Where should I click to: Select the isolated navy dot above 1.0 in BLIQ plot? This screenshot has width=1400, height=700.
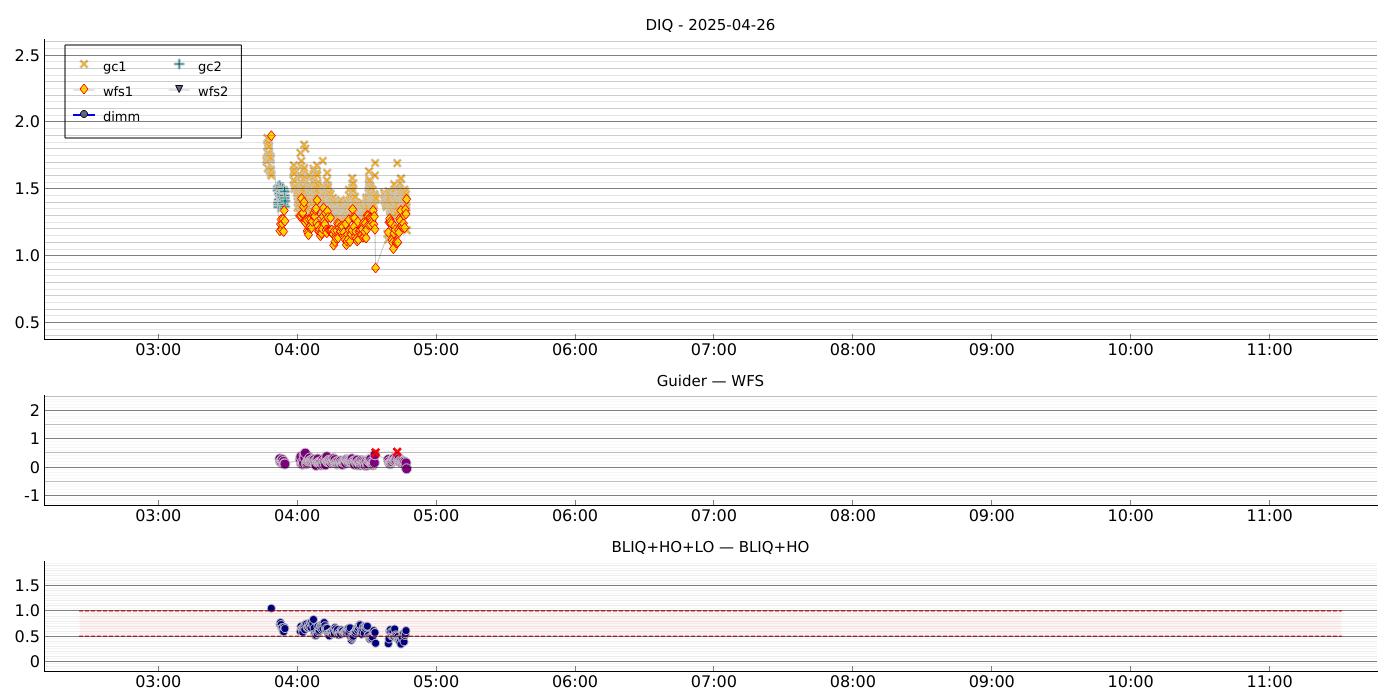(x=271, y=608)
